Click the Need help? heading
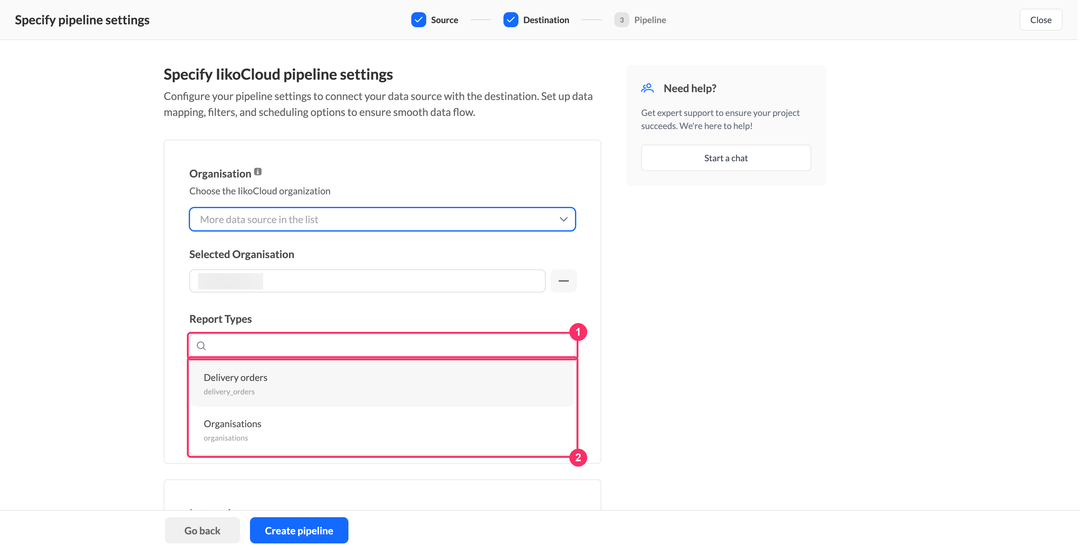 (x=690, y=88)
